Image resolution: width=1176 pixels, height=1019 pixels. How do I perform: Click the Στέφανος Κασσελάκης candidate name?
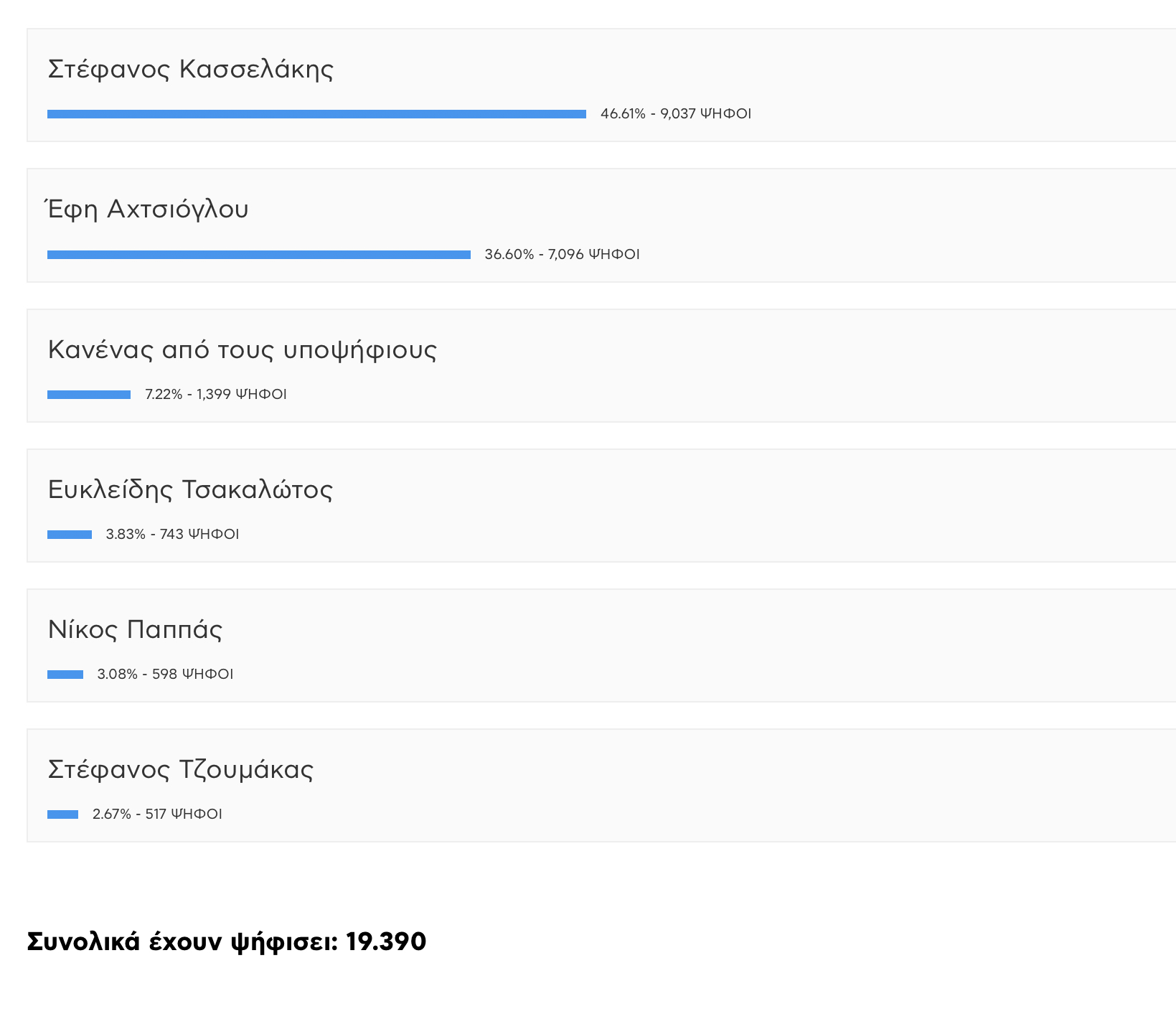point(191,70)
